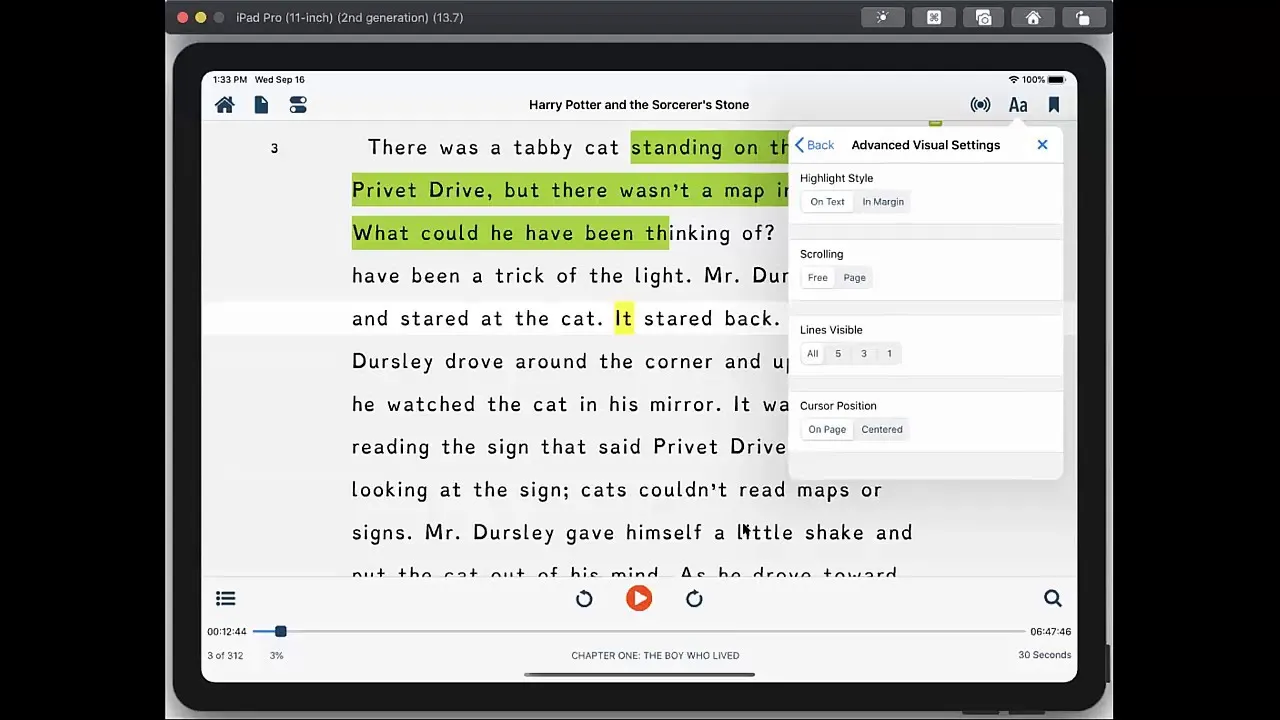Click the book title in the header
Viewport: 1280px width, 720px height.
(639, 105)
